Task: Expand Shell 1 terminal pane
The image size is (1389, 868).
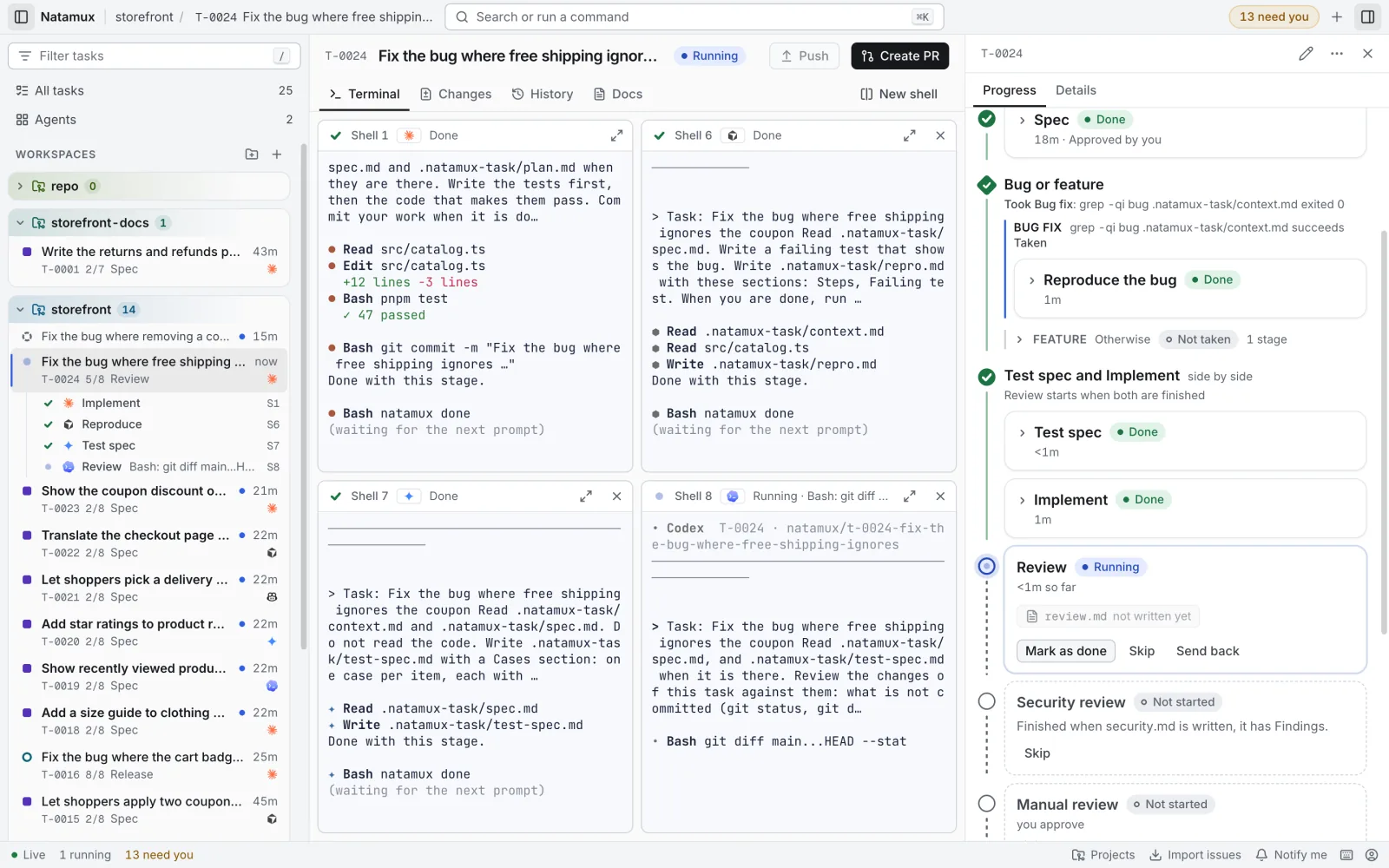Action: [616, 135]
